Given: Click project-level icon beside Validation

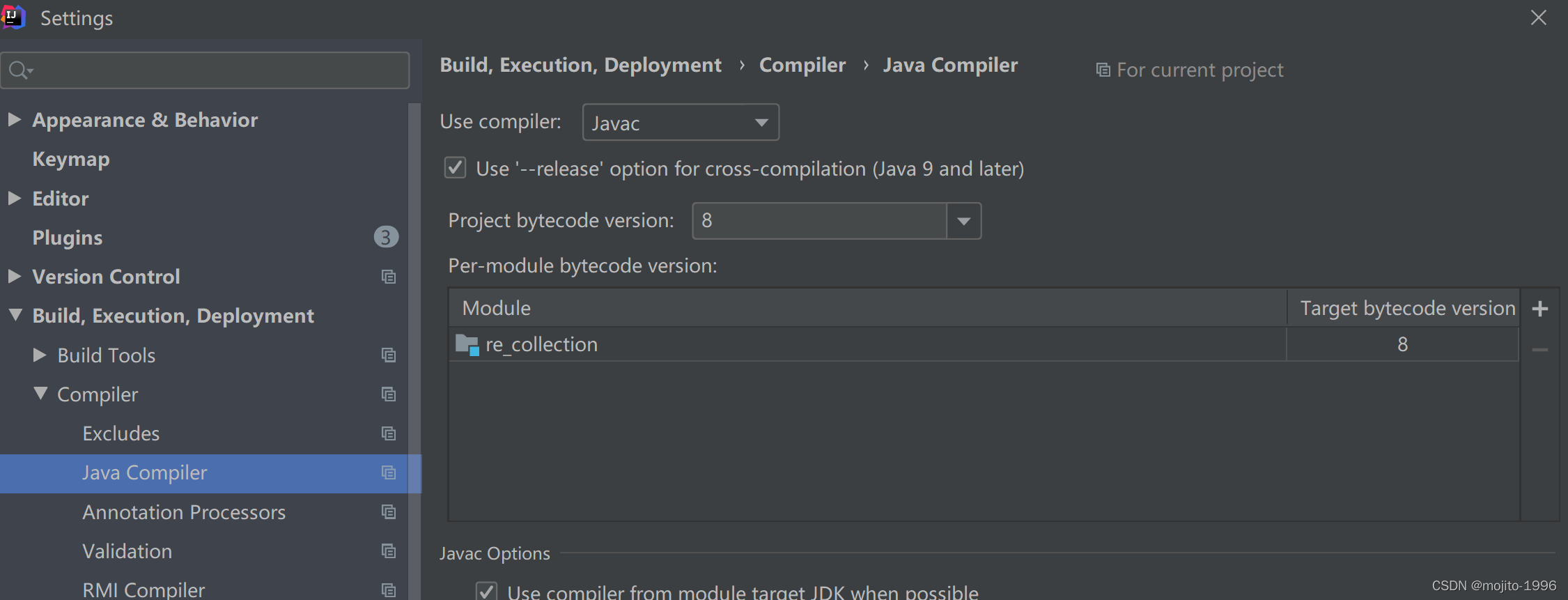Looking at the screenshot, I should (x=389, y=551).
